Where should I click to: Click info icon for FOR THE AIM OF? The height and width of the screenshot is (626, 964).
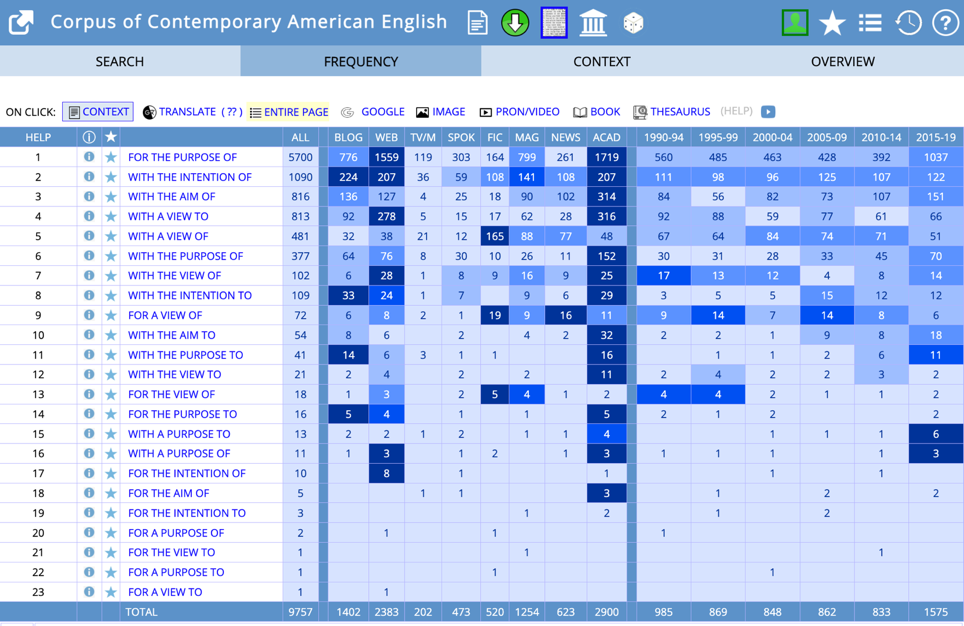tap(89, 493)
